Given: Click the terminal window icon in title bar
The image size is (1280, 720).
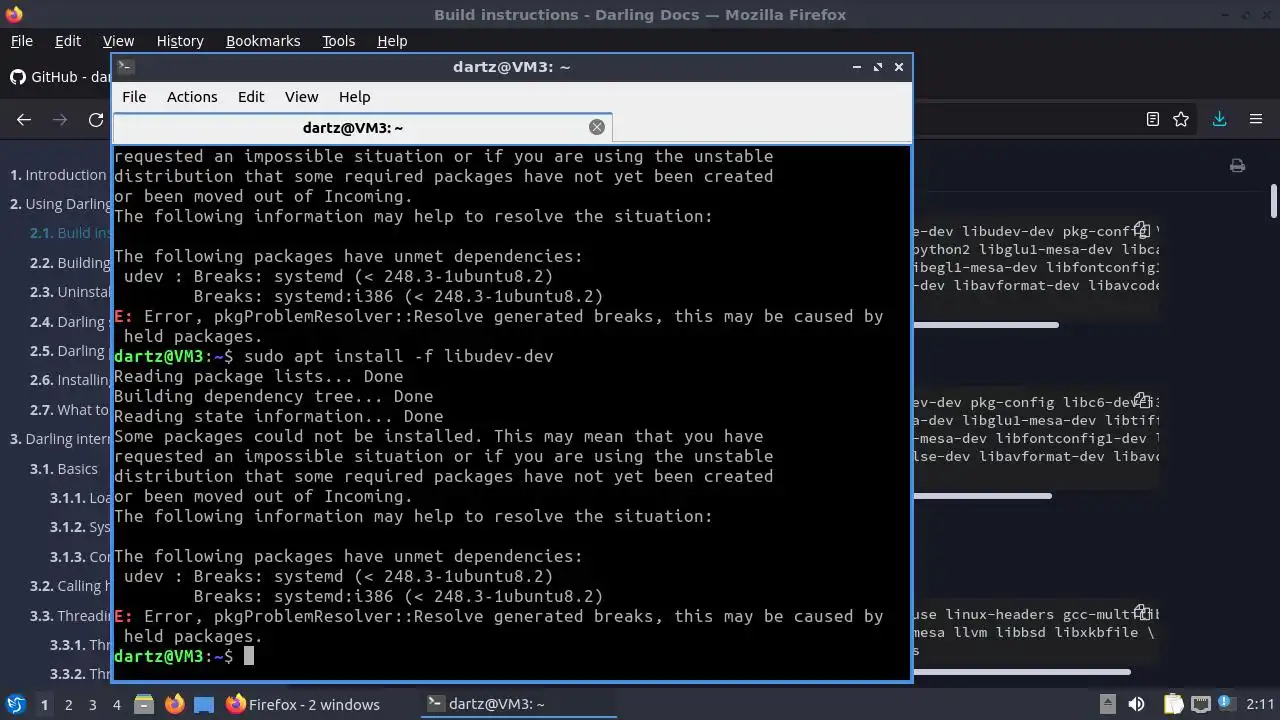Looking at the screenshot, I should point(125,67).
